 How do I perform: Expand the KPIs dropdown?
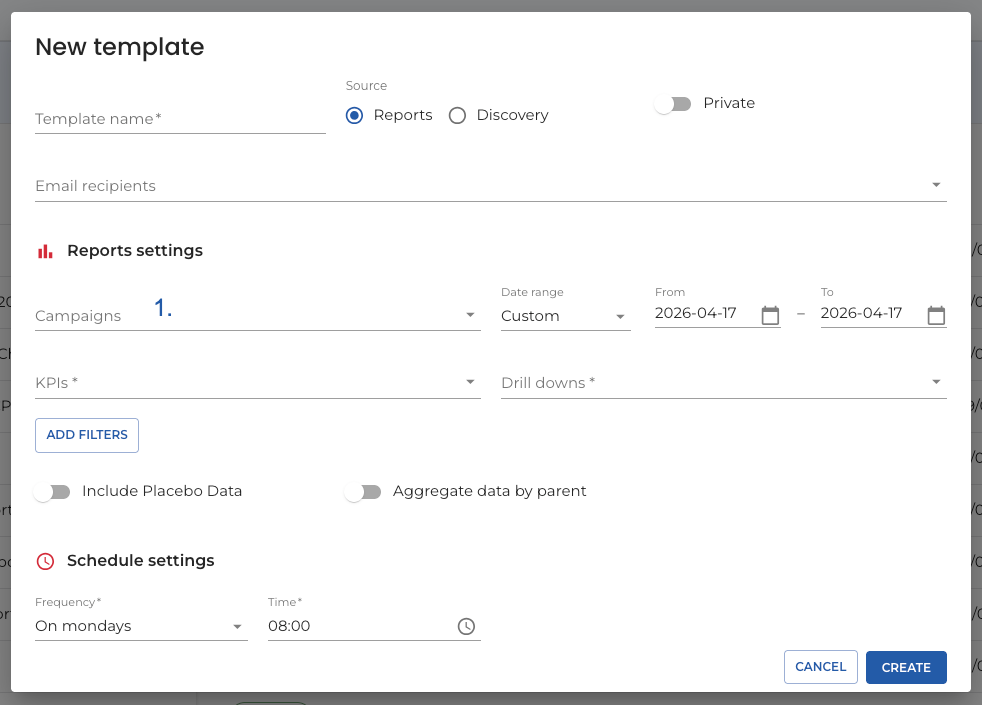258,383
